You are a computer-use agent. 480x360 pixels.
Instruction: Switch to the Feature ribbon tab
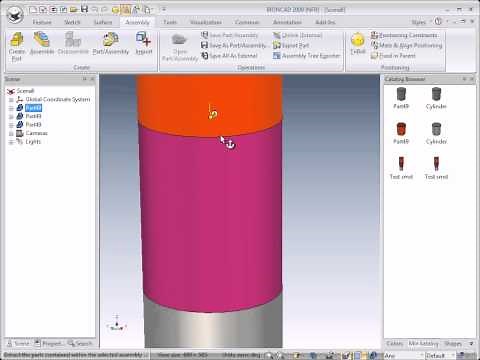[x=42, y=22]
